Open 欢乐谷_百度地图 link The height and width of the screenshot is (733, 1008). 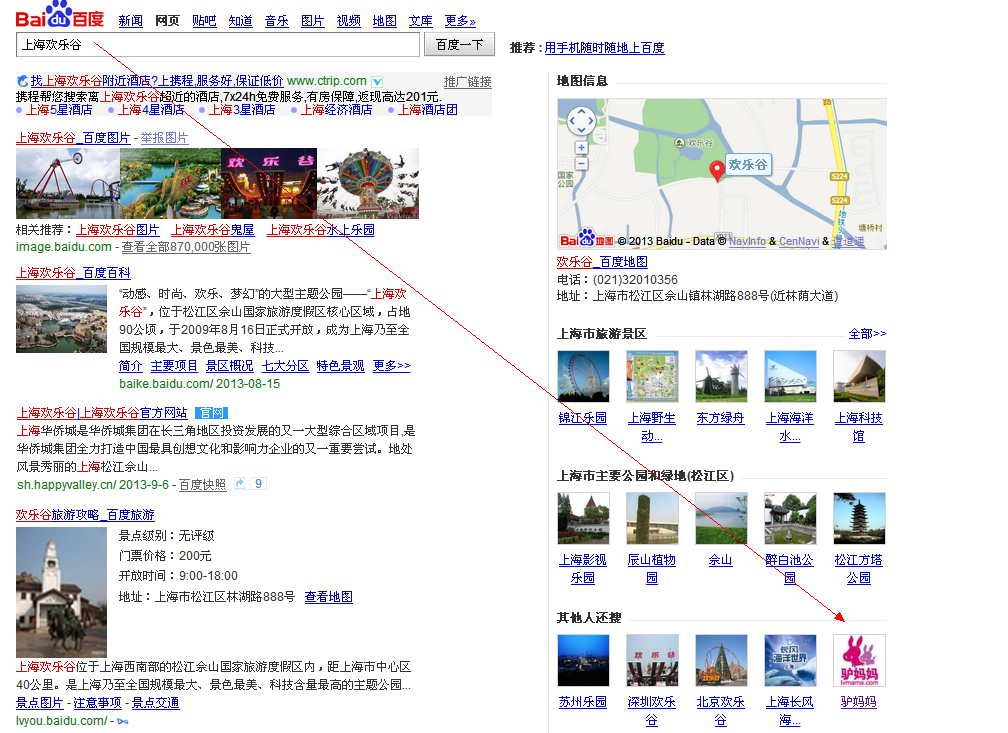[602, 262]
